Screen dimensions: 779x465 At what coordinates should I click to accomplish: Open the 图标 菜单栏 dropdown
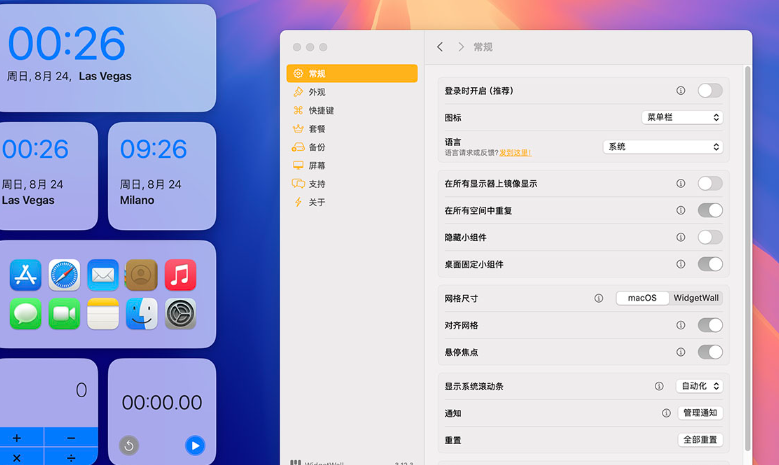point(682,117)
